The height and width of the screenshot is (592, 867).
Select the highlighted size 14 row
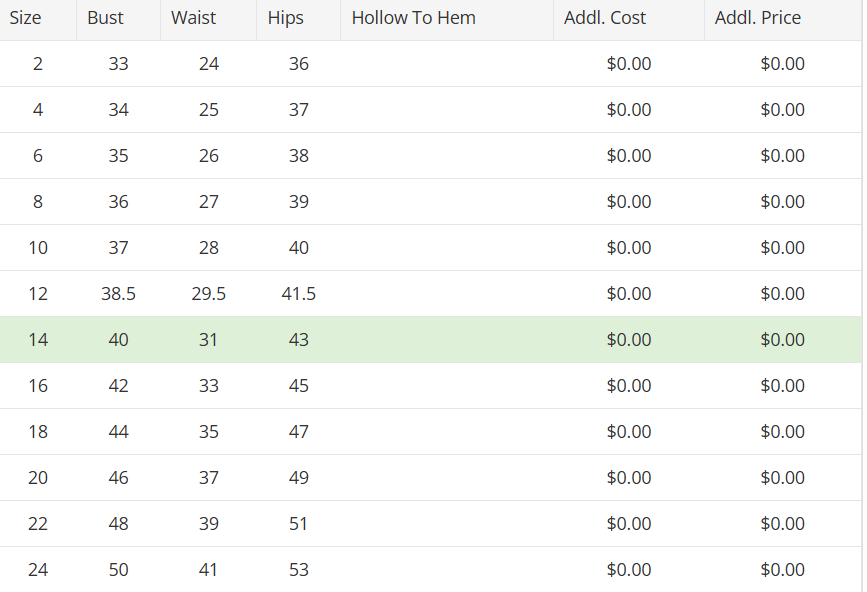(430, 340)
